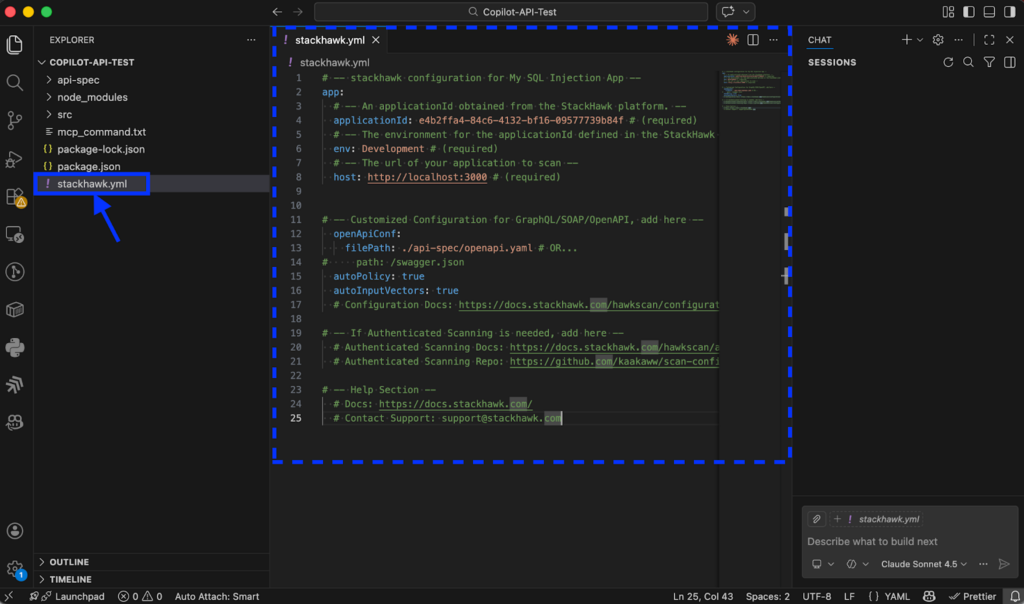This screenshot has width=1024, height=604.
Task: Toggle the panel layout in the title bar
Action: point(987,10)
